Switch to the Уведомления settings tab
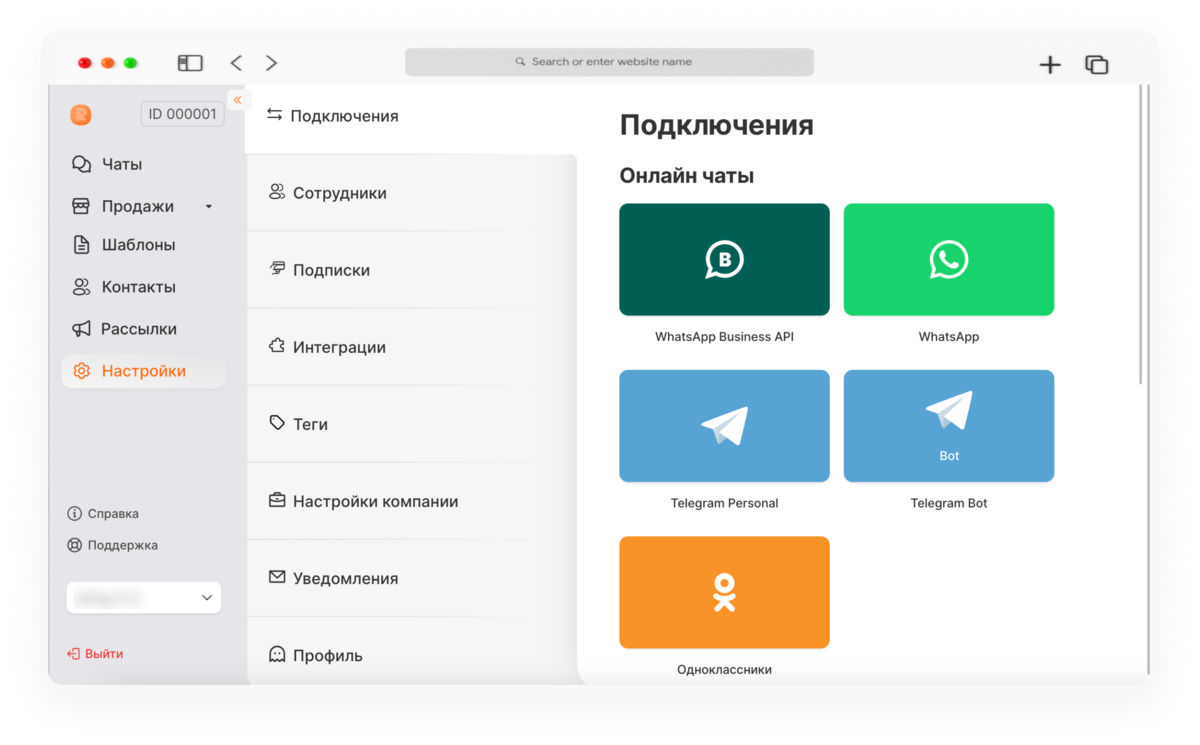Screen dimensions: 1200x745 [x=412, y=578]
